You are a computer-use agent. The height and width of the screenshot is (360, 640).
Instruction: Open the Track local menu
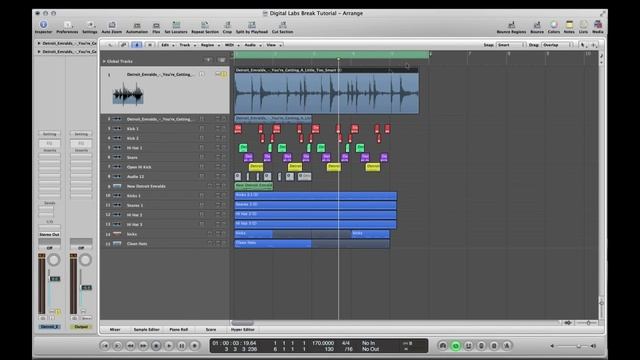coord(187,45)
